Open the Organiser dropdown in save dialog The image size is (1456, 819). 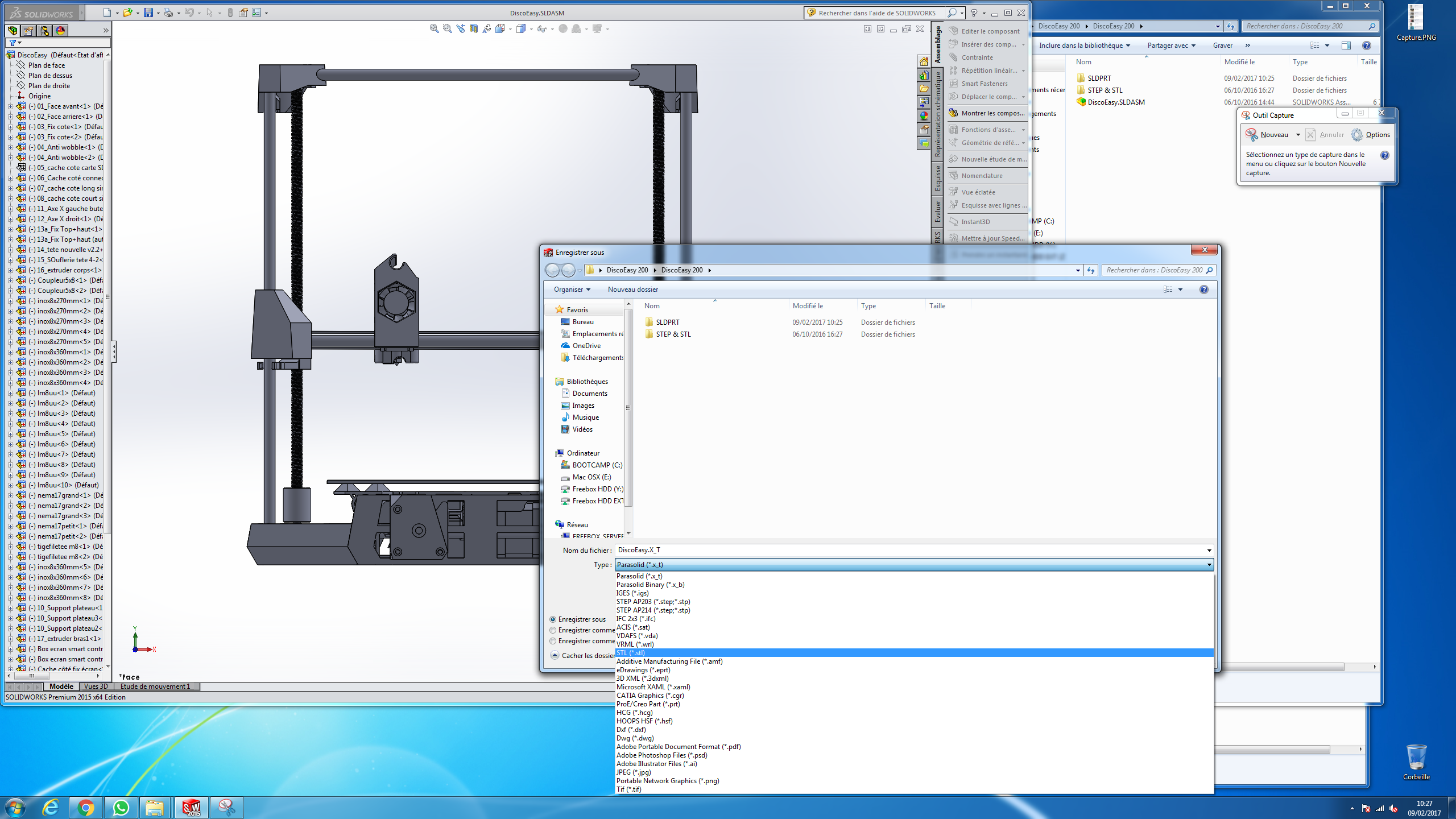[x=572, y=289]
